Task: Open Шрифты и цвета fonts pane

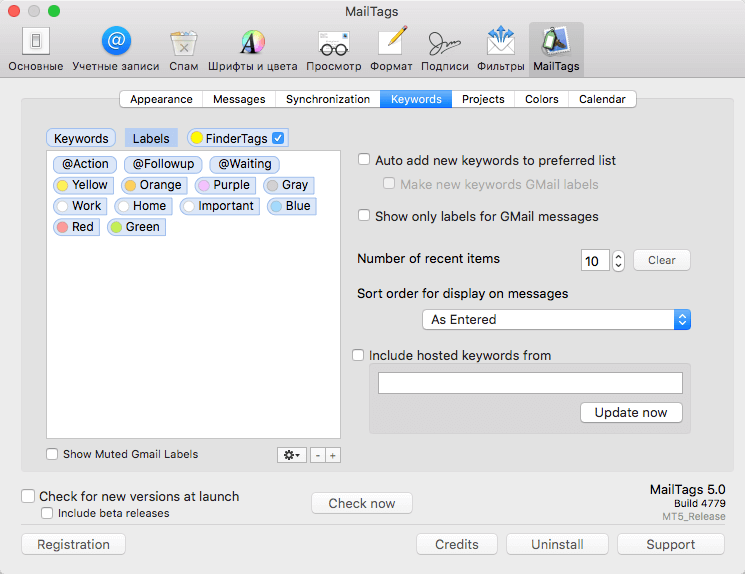Action: (x=252, y=49)
